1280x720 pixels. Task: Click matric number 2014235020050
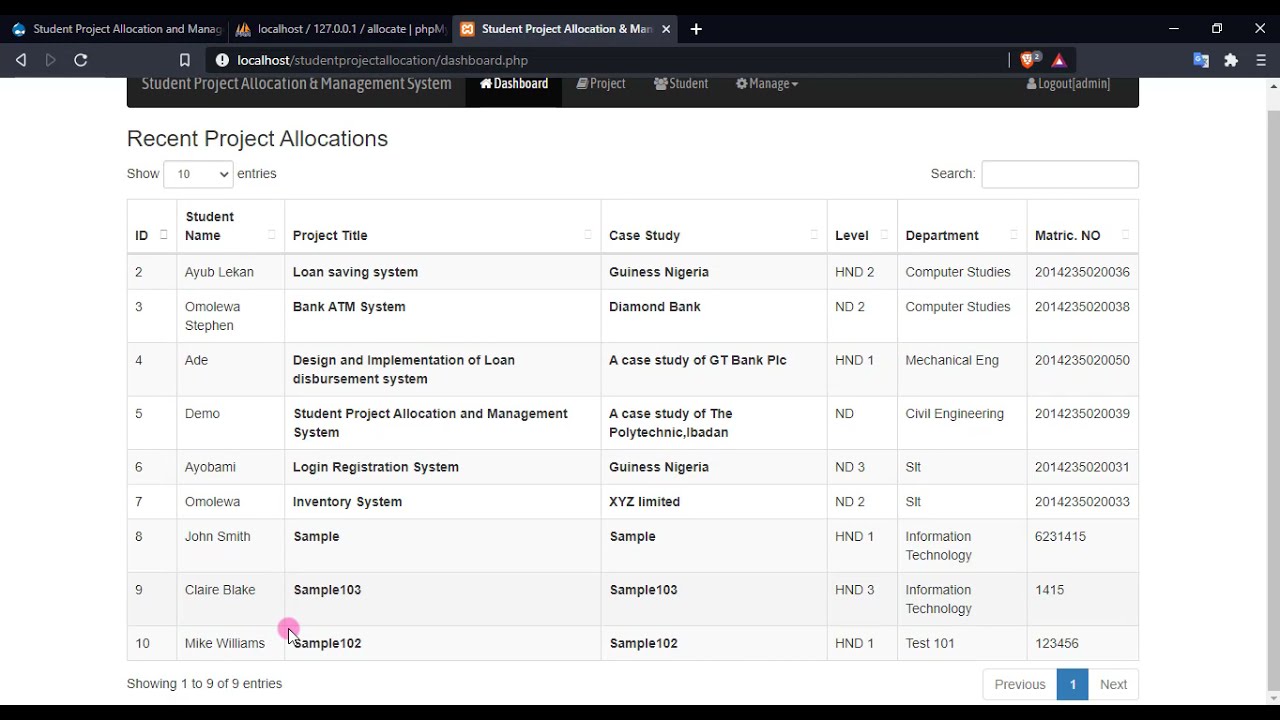coord(1082,360)
